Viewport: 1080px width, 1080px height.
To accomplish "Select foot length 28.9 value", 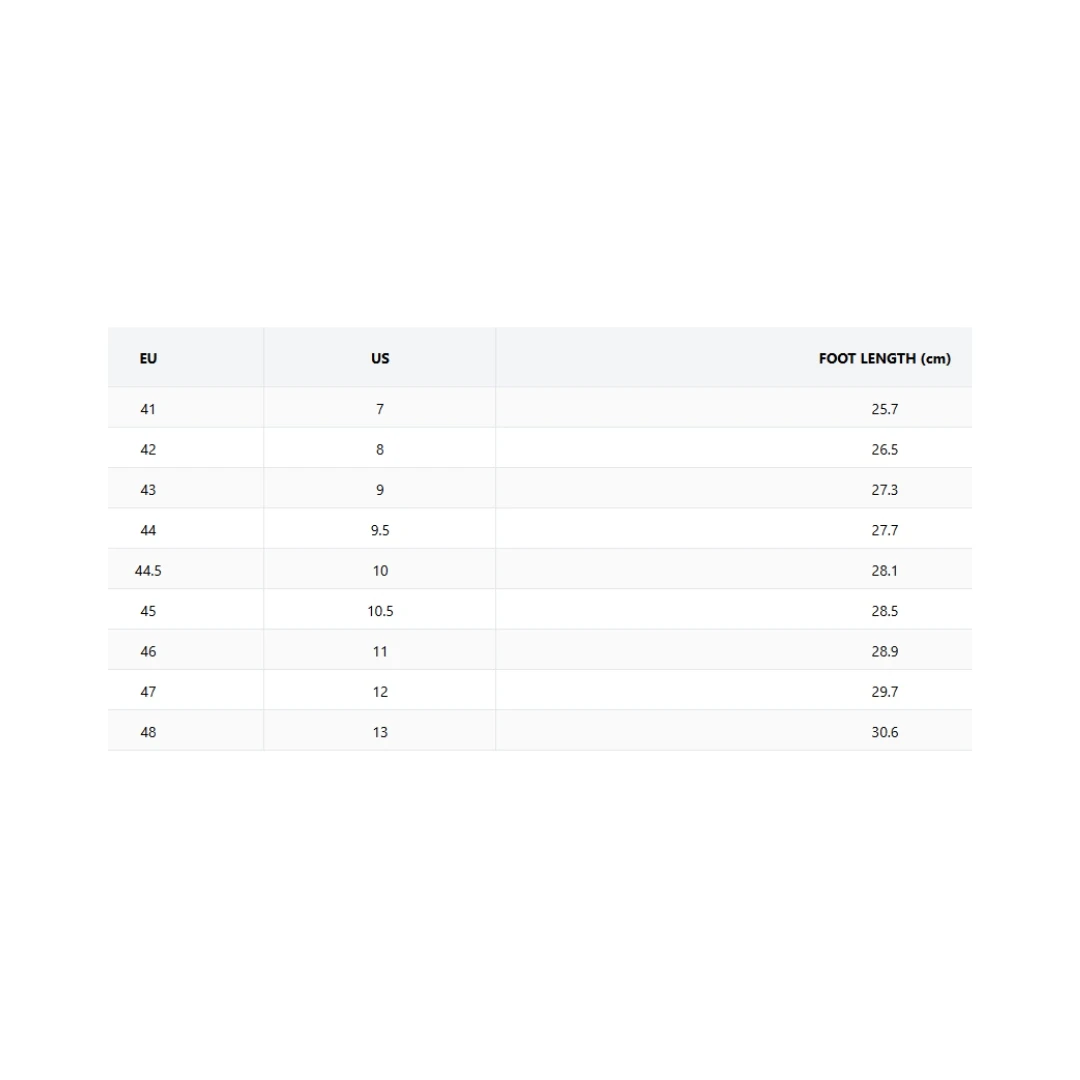I will click(x=884, y=652).
